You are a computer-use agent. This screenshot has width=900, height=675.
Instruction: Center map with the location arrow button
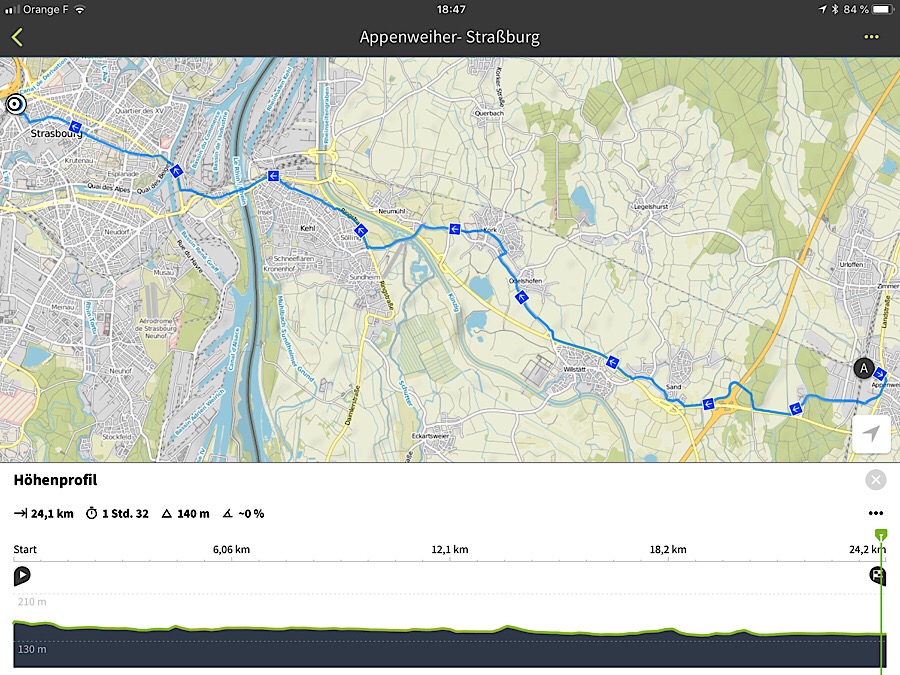(x=872, y=435)
